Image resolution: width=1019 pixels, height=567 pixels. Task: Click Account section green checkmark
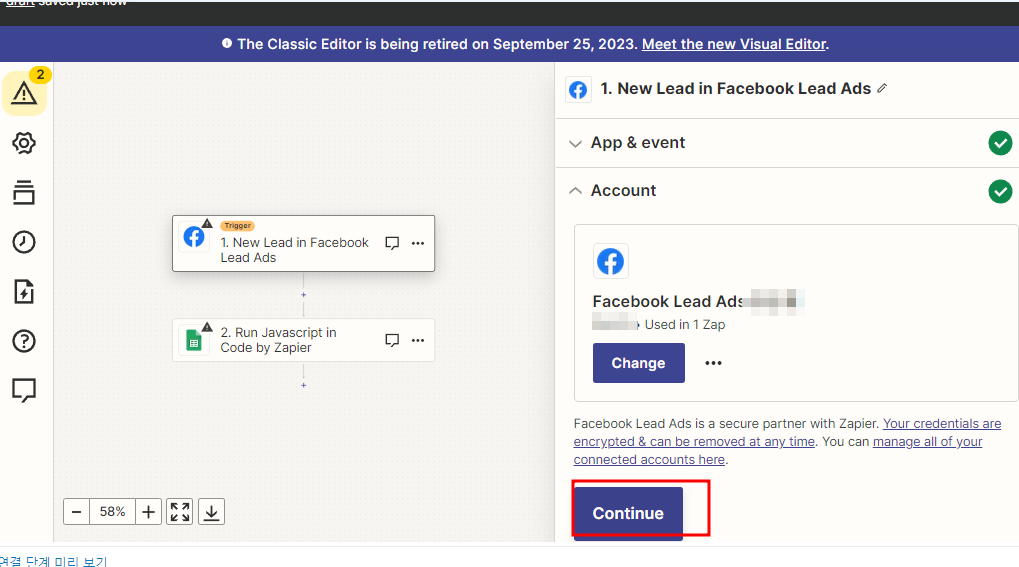tap(1000, 191)
